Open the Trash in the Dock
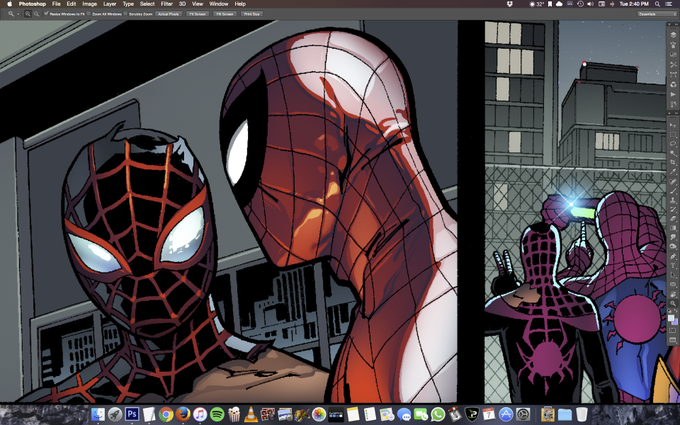Screen dimensions: 680x425 582,414
